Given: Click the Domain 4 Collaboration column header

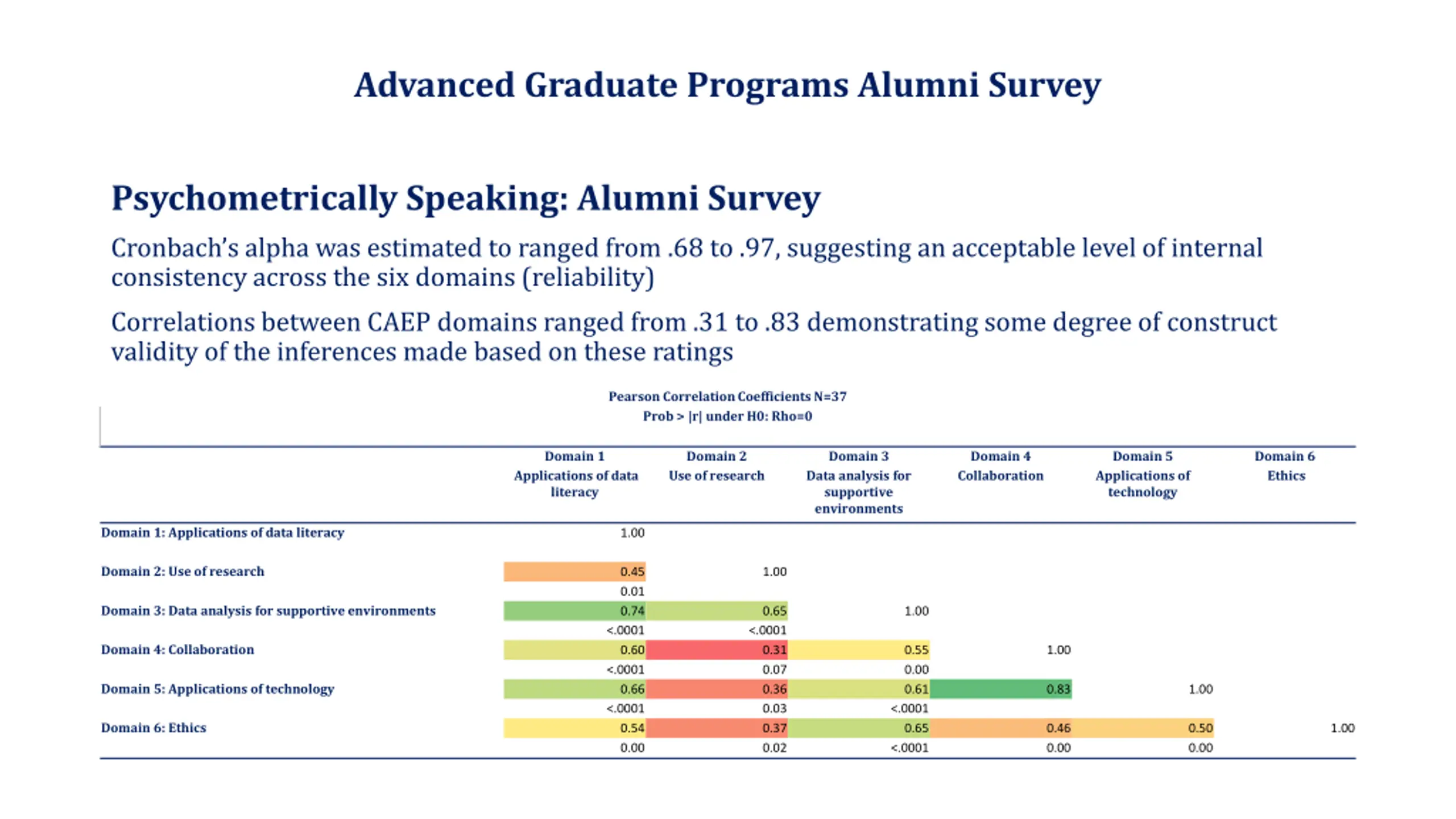Looking at the screenshot, I should [1000, 466].
